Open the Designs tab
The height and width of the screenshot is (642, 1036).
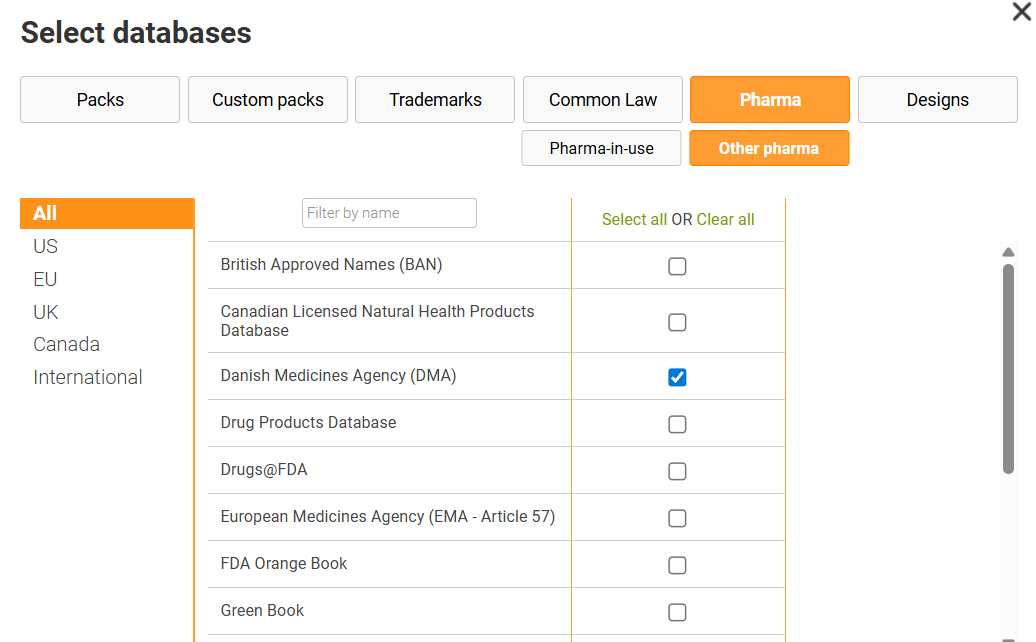coord(937,100)
